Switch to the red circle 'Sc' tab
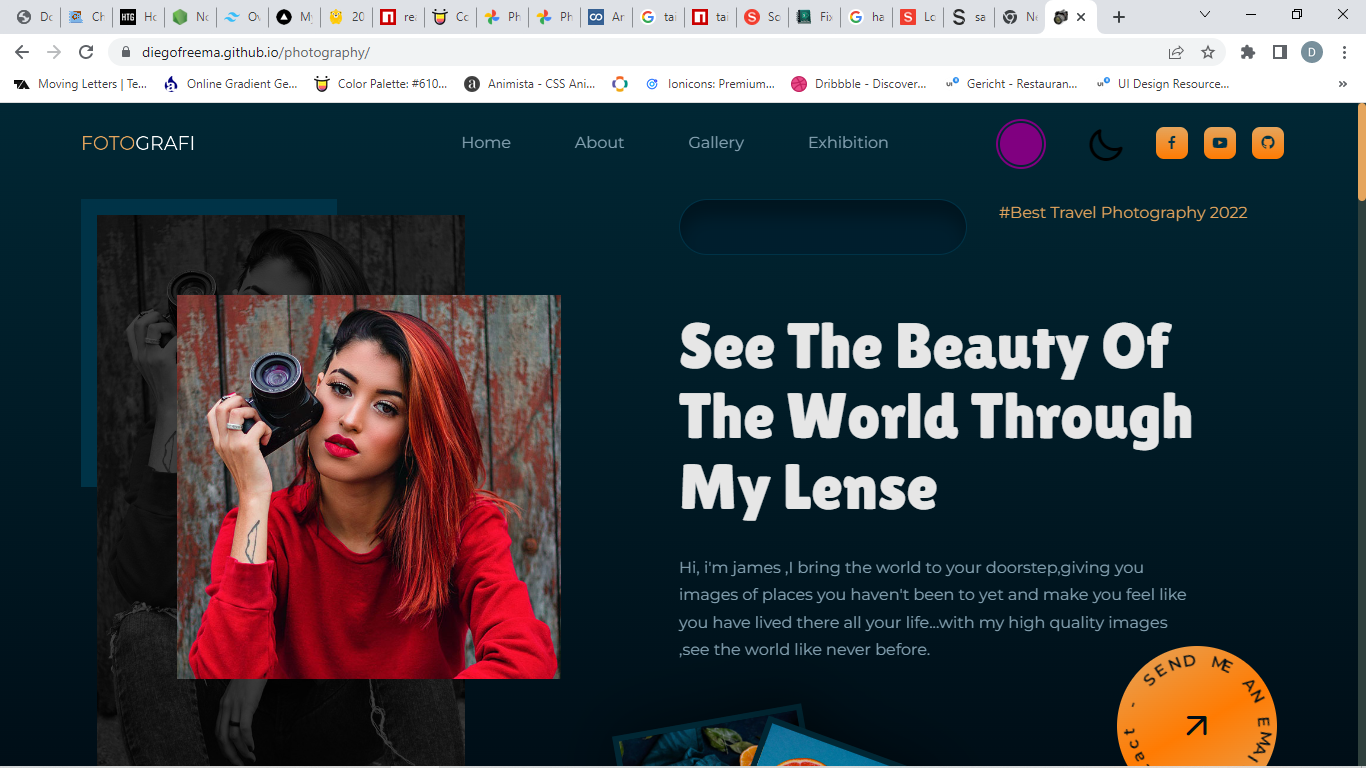The height and width of the screenshot is (768, 1366). pyautogui.click(x=762, y=17)
